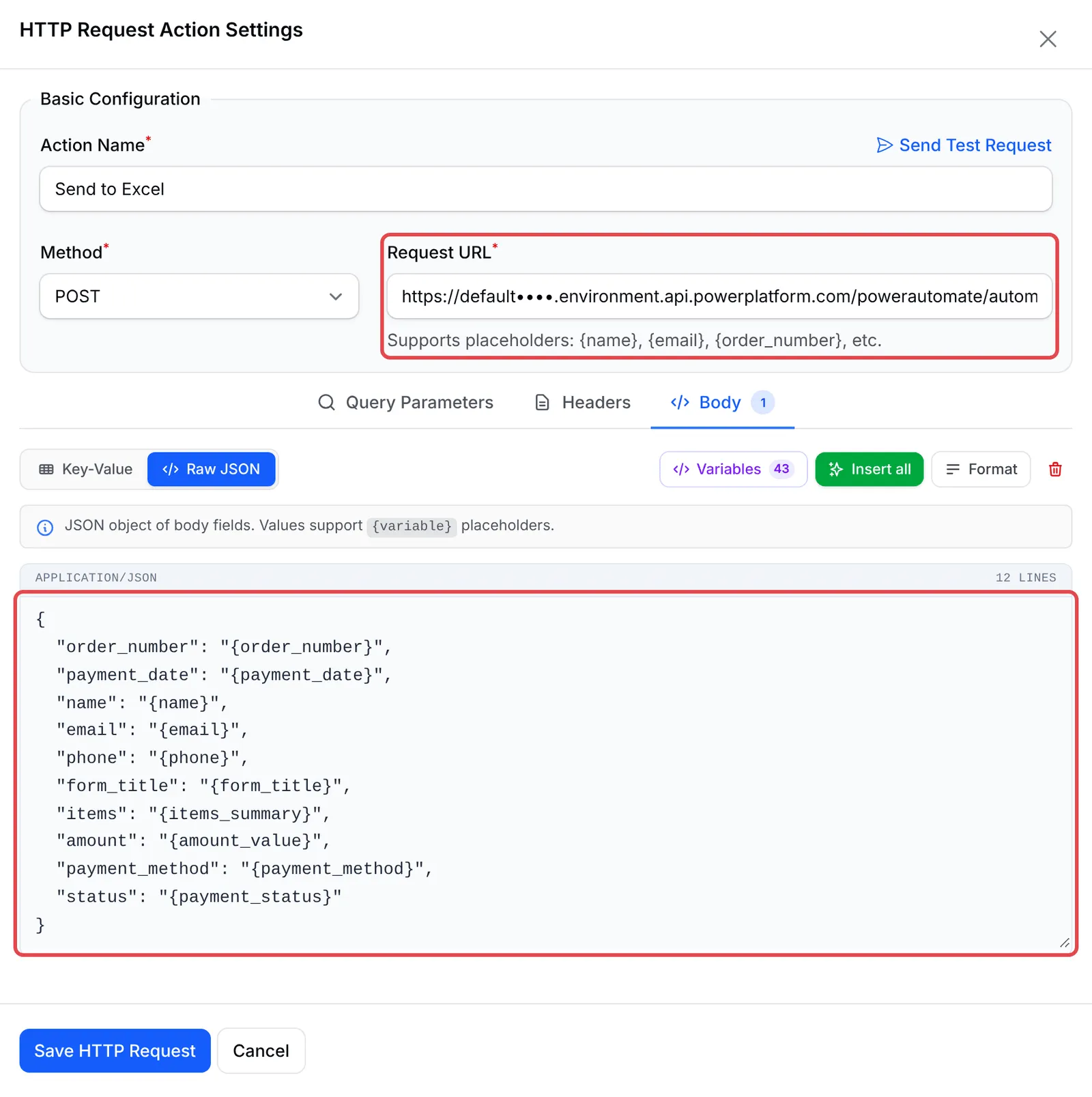Cancel the HTTP request settings
1092x1097 pixels.
[261, 1051]
